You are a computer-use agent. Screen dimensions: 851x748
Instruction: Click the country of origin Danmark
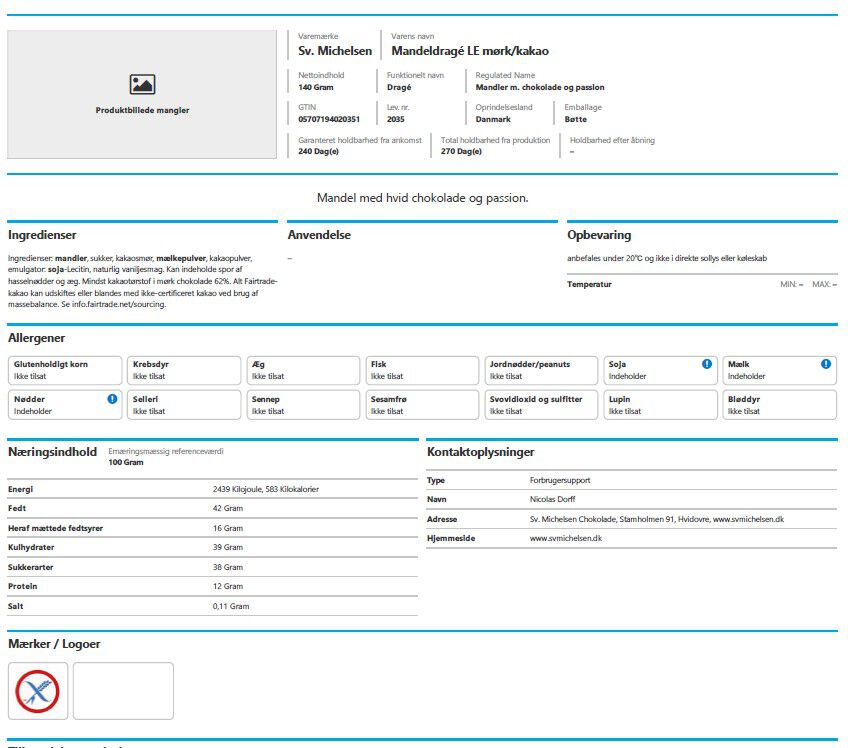point(493,119)
